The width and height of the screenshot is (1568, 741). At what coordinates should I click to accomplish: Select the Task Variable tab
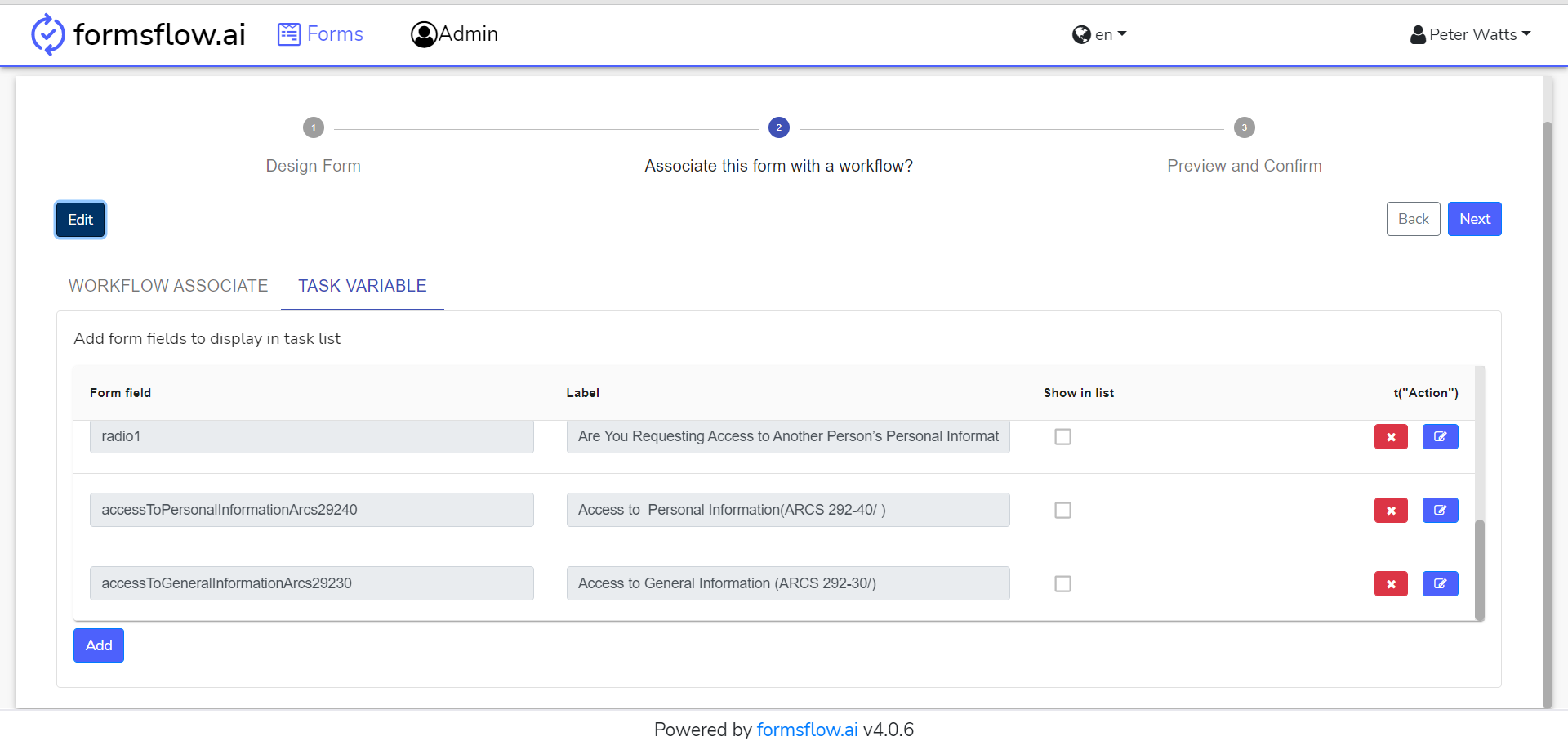click(x=363, y=286)
